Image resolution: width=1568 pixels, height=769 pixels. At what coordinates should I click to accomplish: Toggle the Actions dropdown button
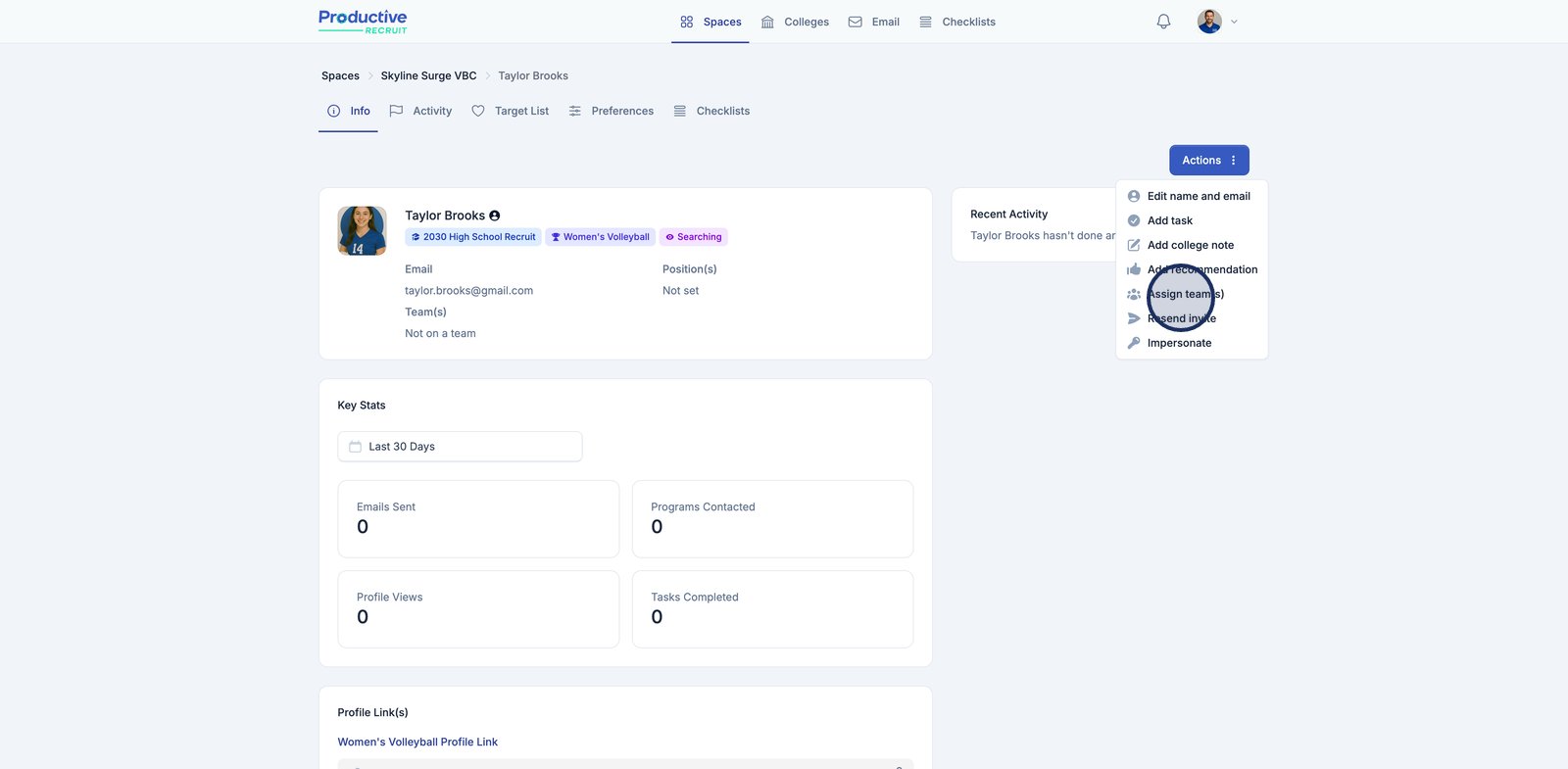(x=1208, y=161)
